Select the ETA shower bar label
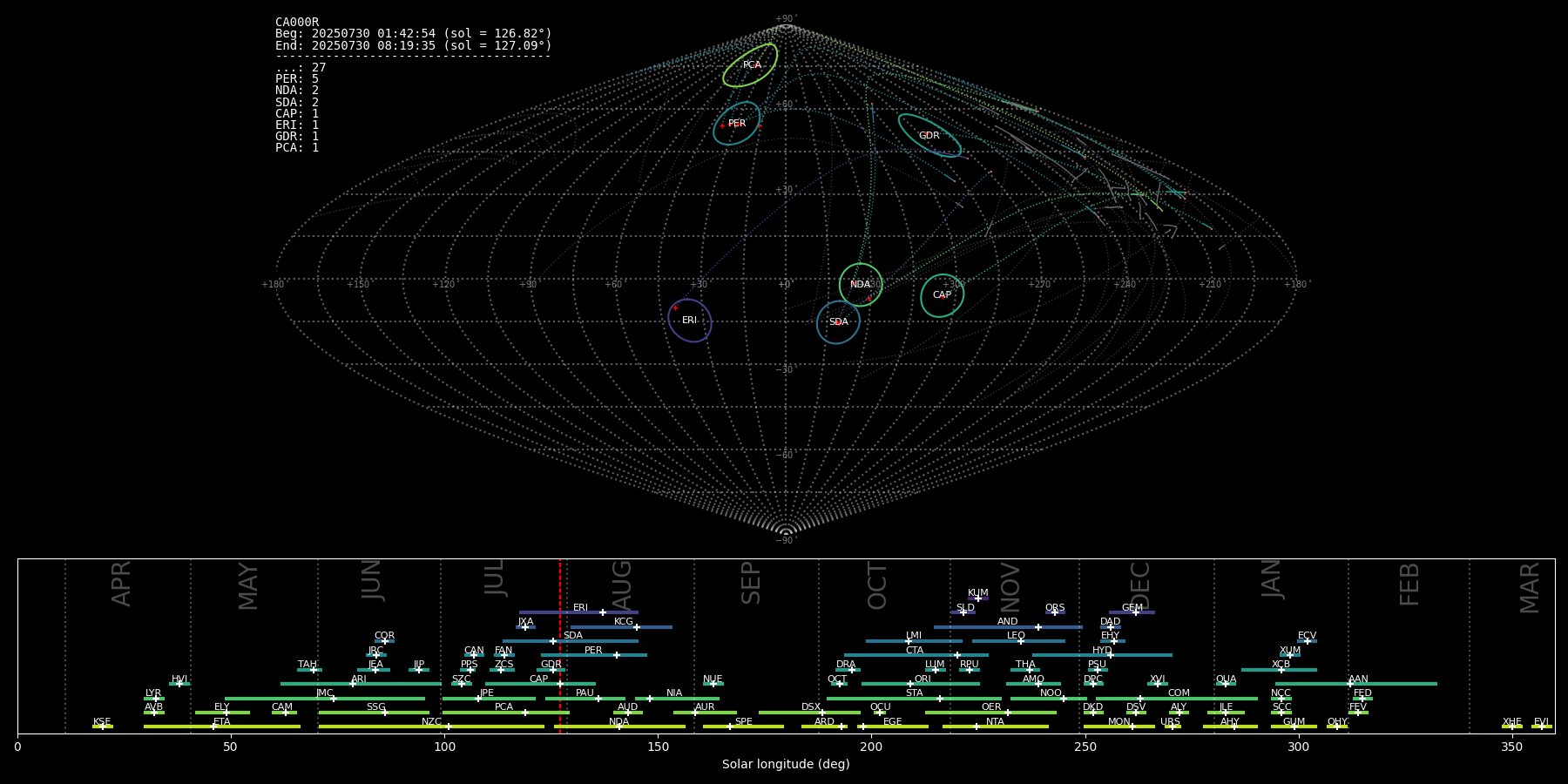This screenshot has height=784, width=1568. (222, 722)
